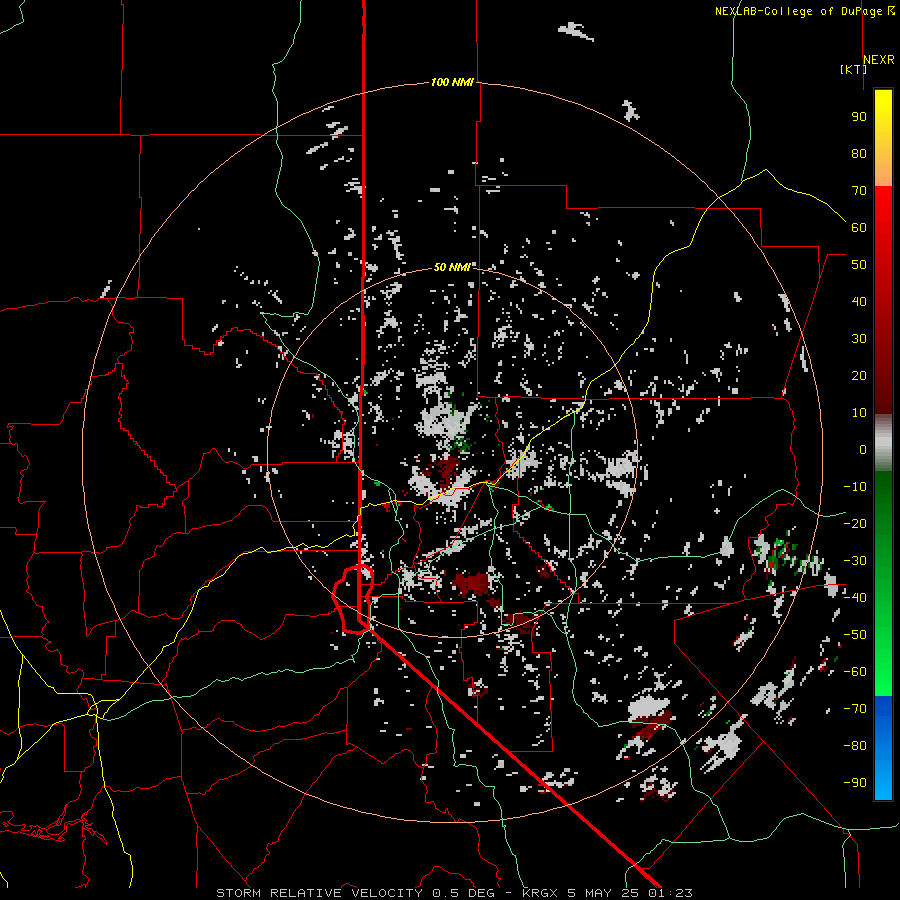
Task: Click the 70 value on velocity scale
Action: click(859, 191)
